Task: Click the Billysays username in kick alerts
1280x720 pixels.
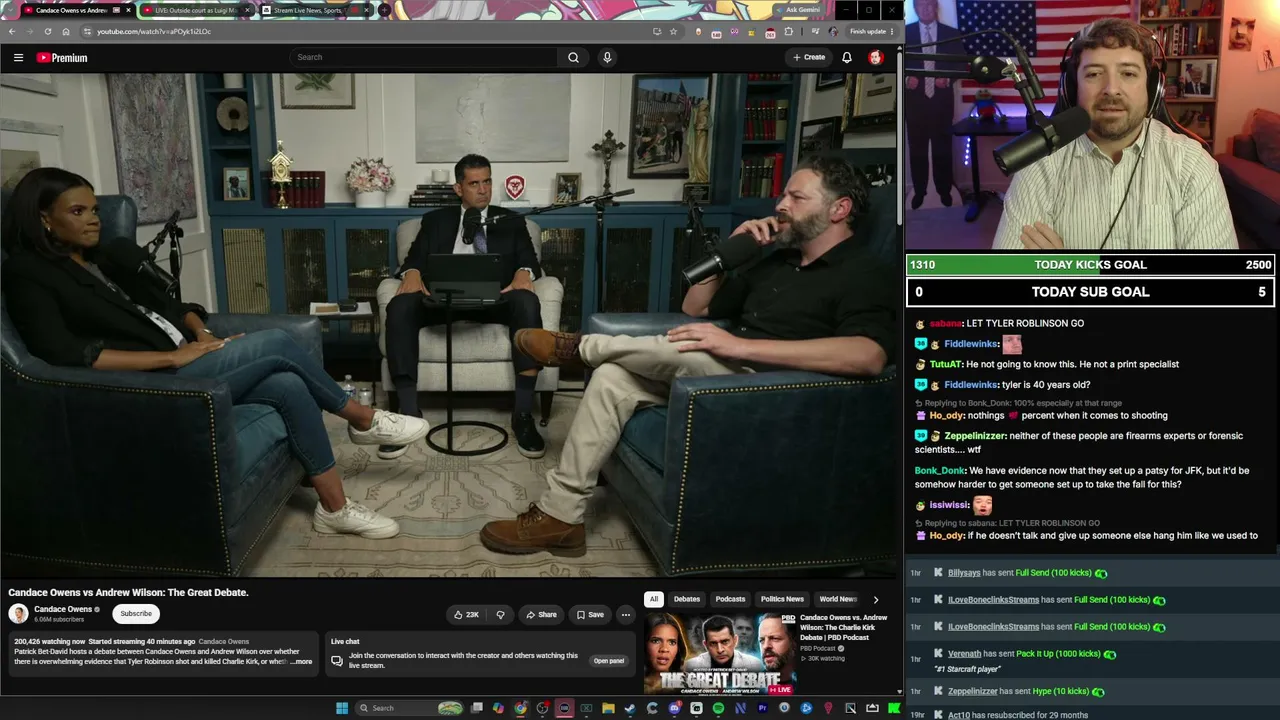Action: click(964, 573)
